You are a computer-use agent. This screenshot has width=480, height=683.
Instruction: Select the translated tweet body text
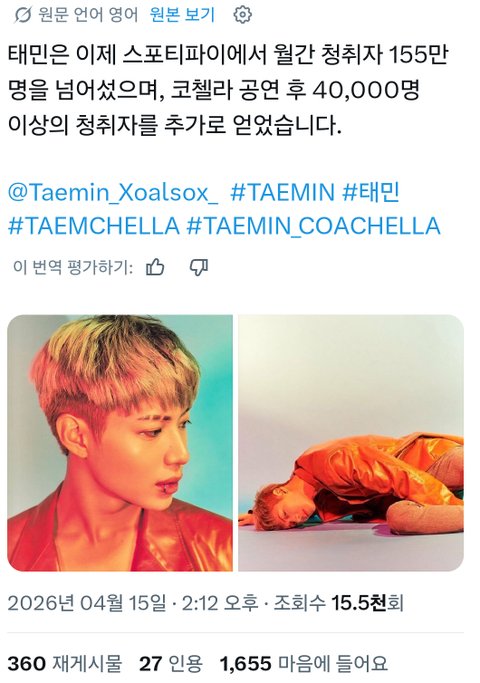(x=228, y=91)
